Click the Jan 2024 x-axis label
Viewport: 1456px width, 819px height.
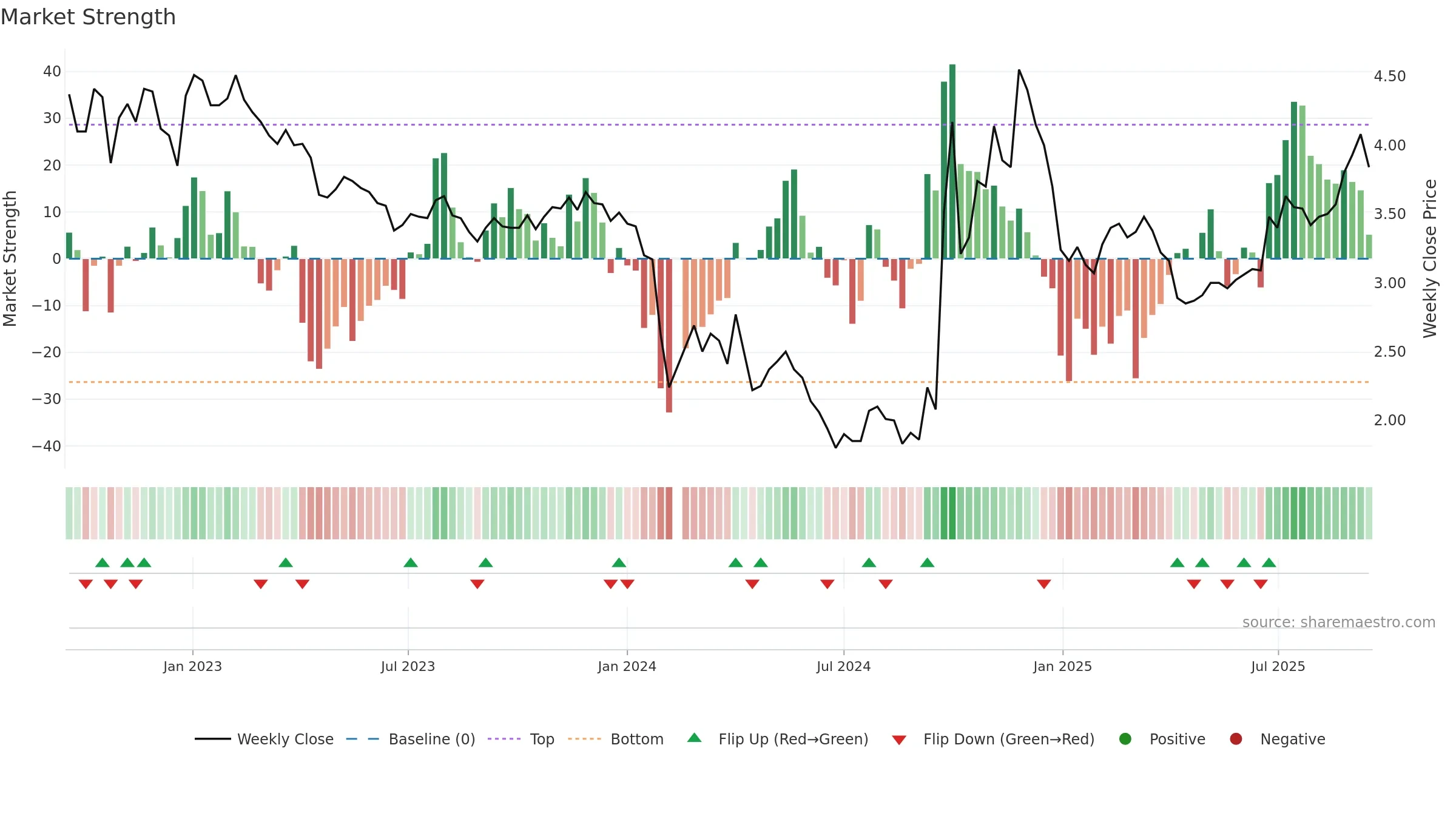pos(627,666)
